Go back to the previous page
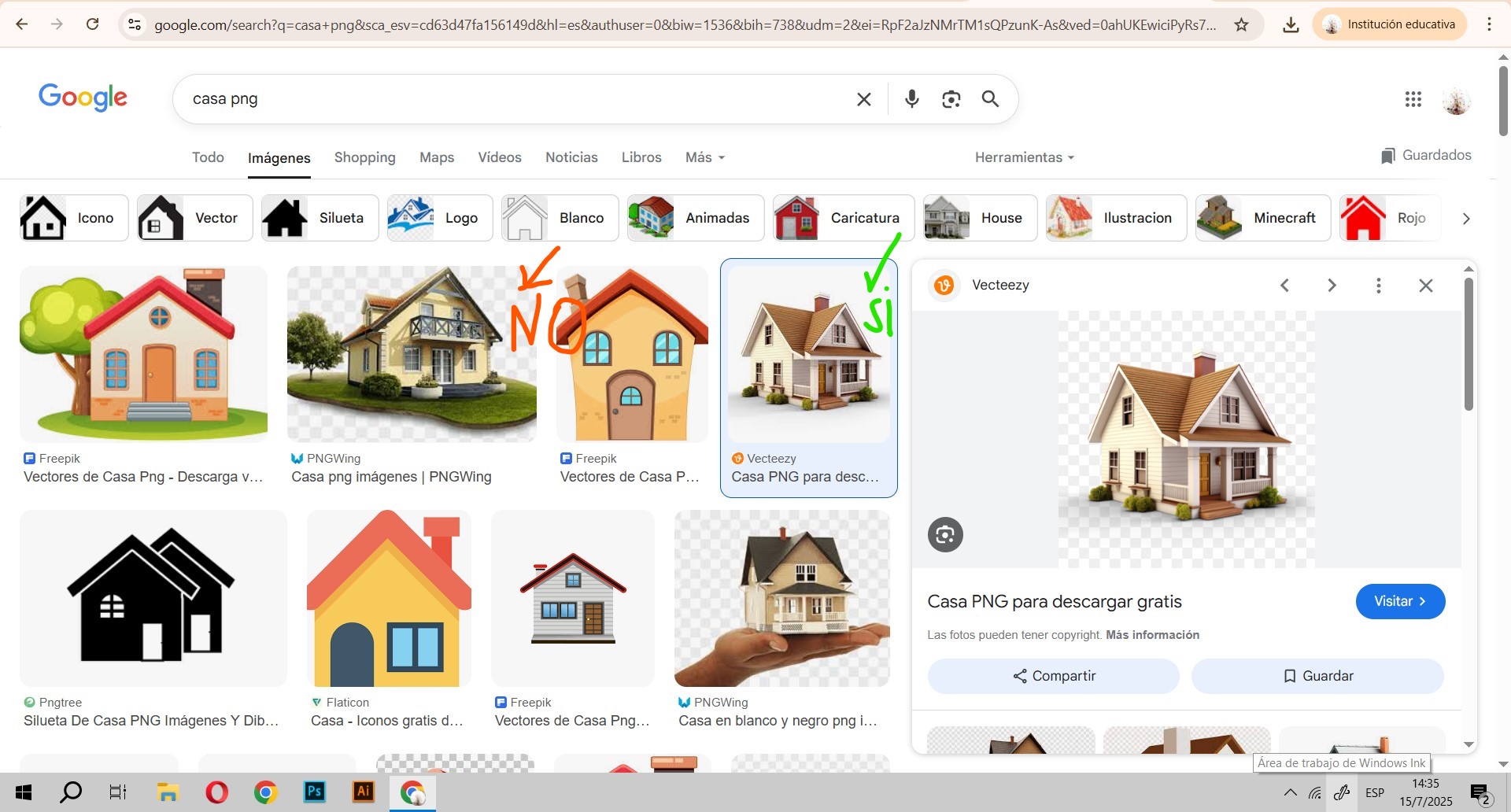 pyautogui.click(x=22, y=24)
